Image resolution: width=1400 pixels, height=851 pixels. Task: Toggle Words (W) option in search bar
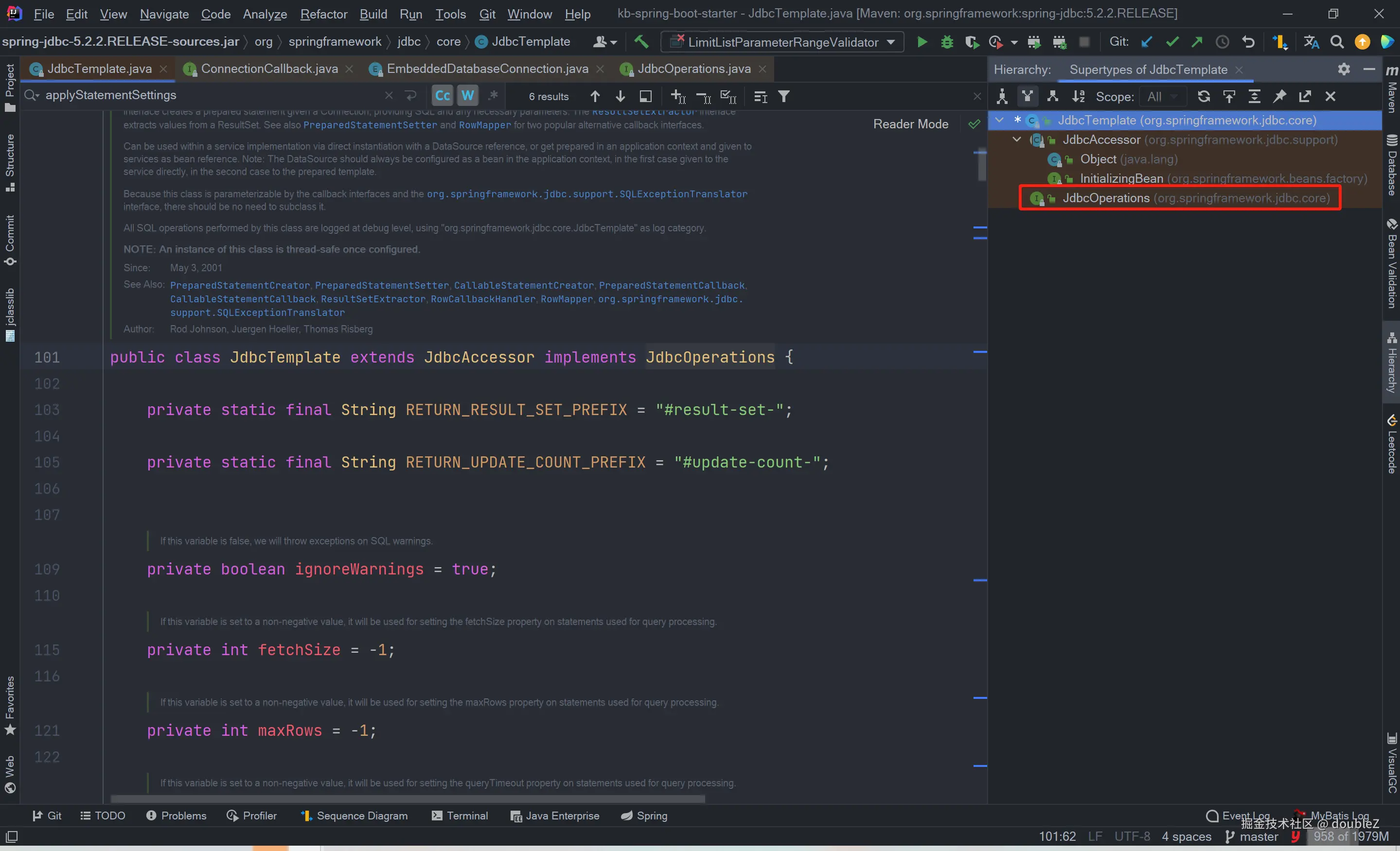tap(468, 96)
